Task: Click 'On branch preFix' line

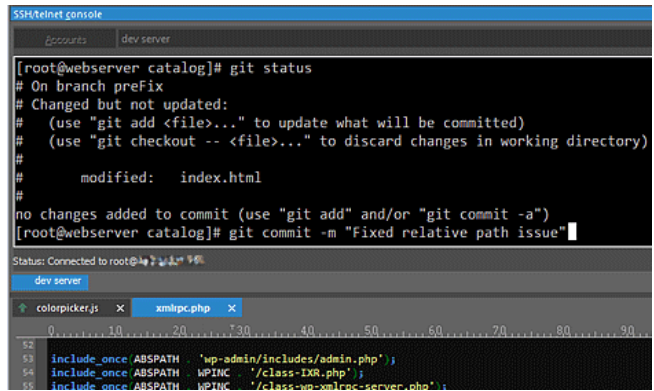Action: click(89, 86)
